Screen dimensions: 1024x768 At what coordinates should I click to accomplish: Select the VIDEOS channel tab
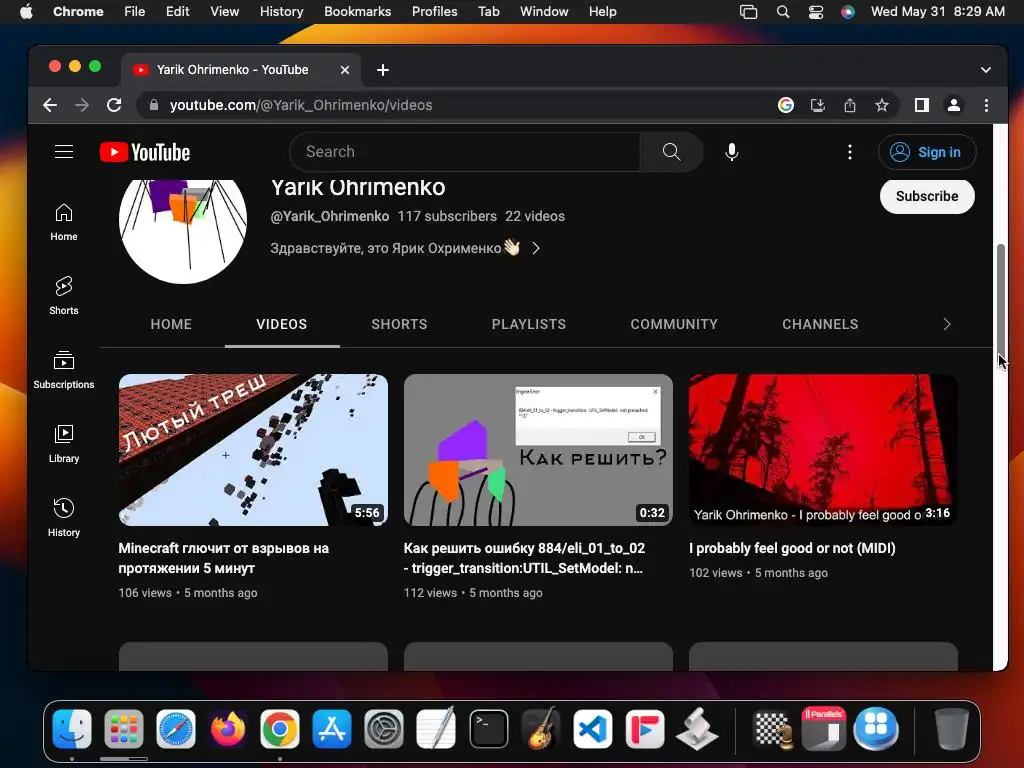click(x=281, y=324)
